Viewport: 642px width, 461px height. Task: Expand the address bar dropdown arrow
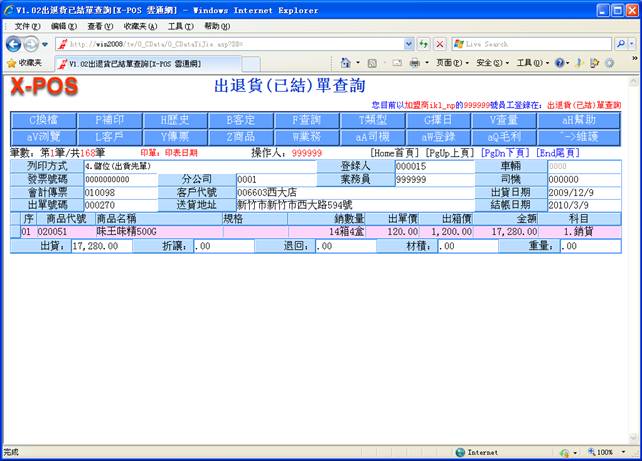[x=408, y=44]
